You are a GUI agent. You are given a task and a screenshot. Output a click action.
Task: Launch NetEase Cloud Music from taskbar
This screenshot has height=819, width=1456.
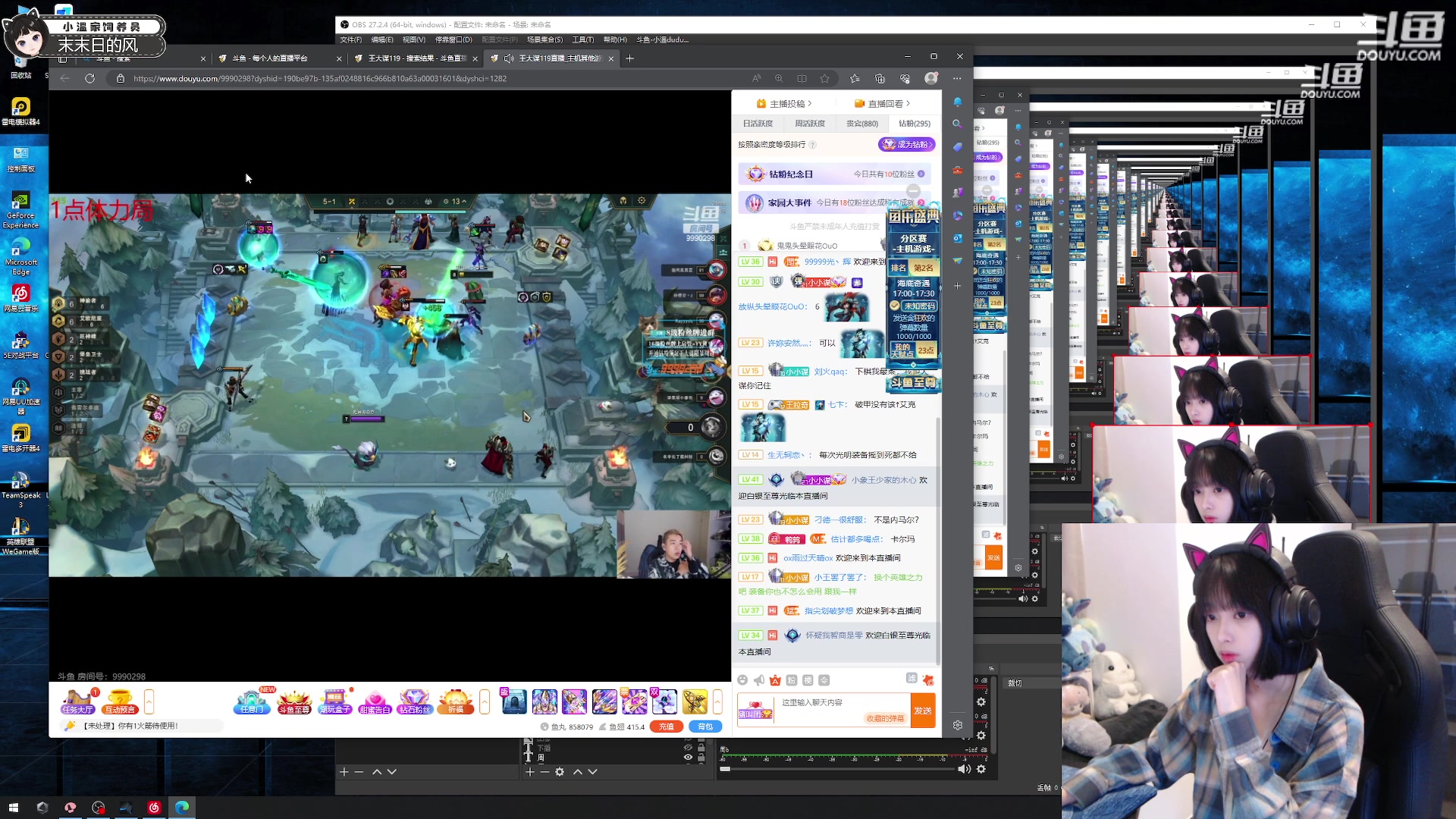click(154, 808)
